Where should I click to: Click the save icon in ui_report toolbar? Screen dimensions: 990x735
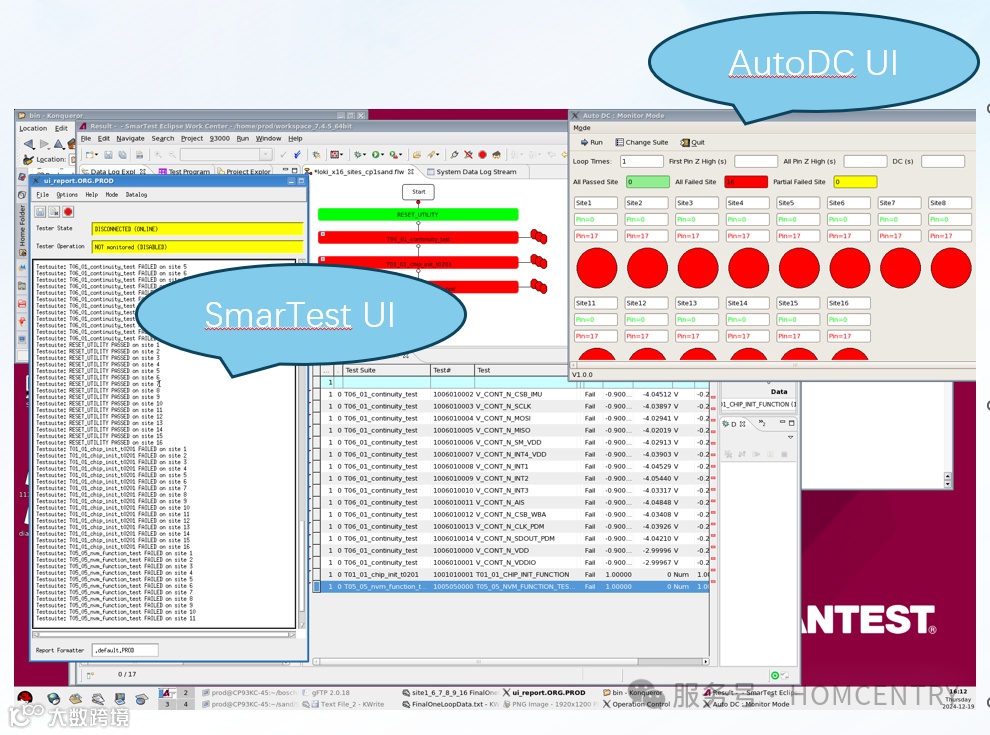pyautogui.click(x=40, y=212)
